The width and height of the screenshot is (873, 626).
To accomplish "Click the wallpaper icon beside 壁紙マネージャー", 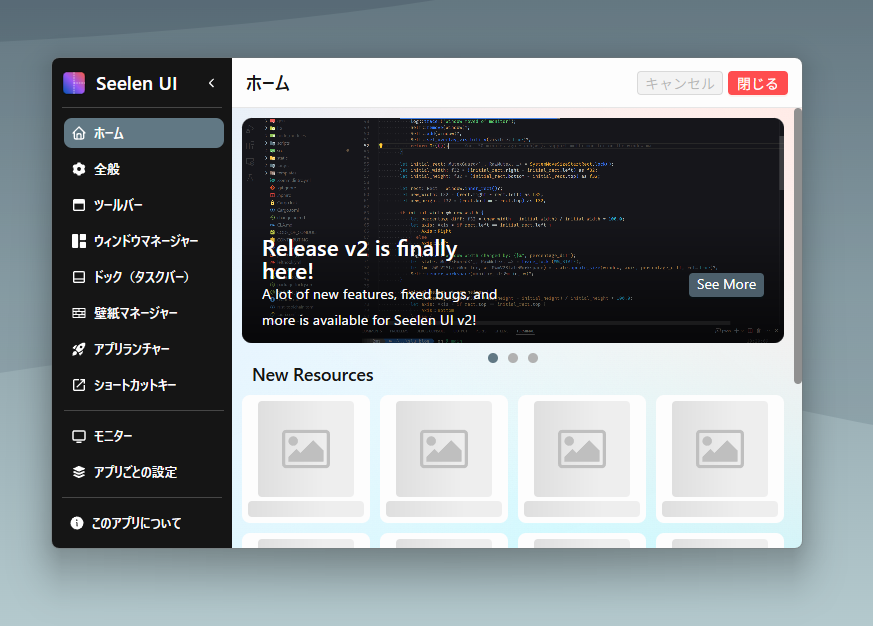I will tap(79, 313).
